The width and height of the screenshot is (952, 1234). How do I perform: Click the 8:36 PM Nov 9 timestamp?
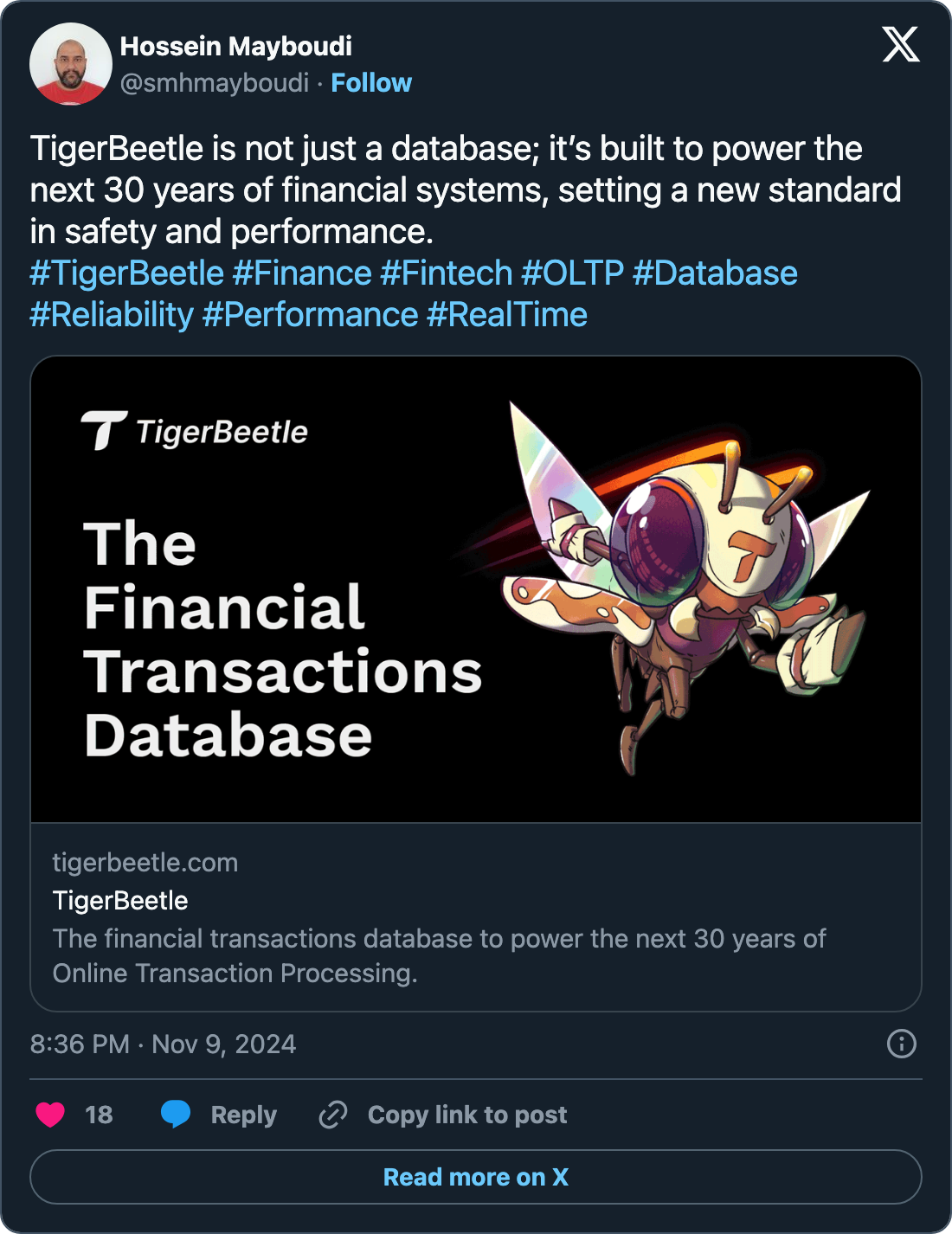(x=163, y=1044)
